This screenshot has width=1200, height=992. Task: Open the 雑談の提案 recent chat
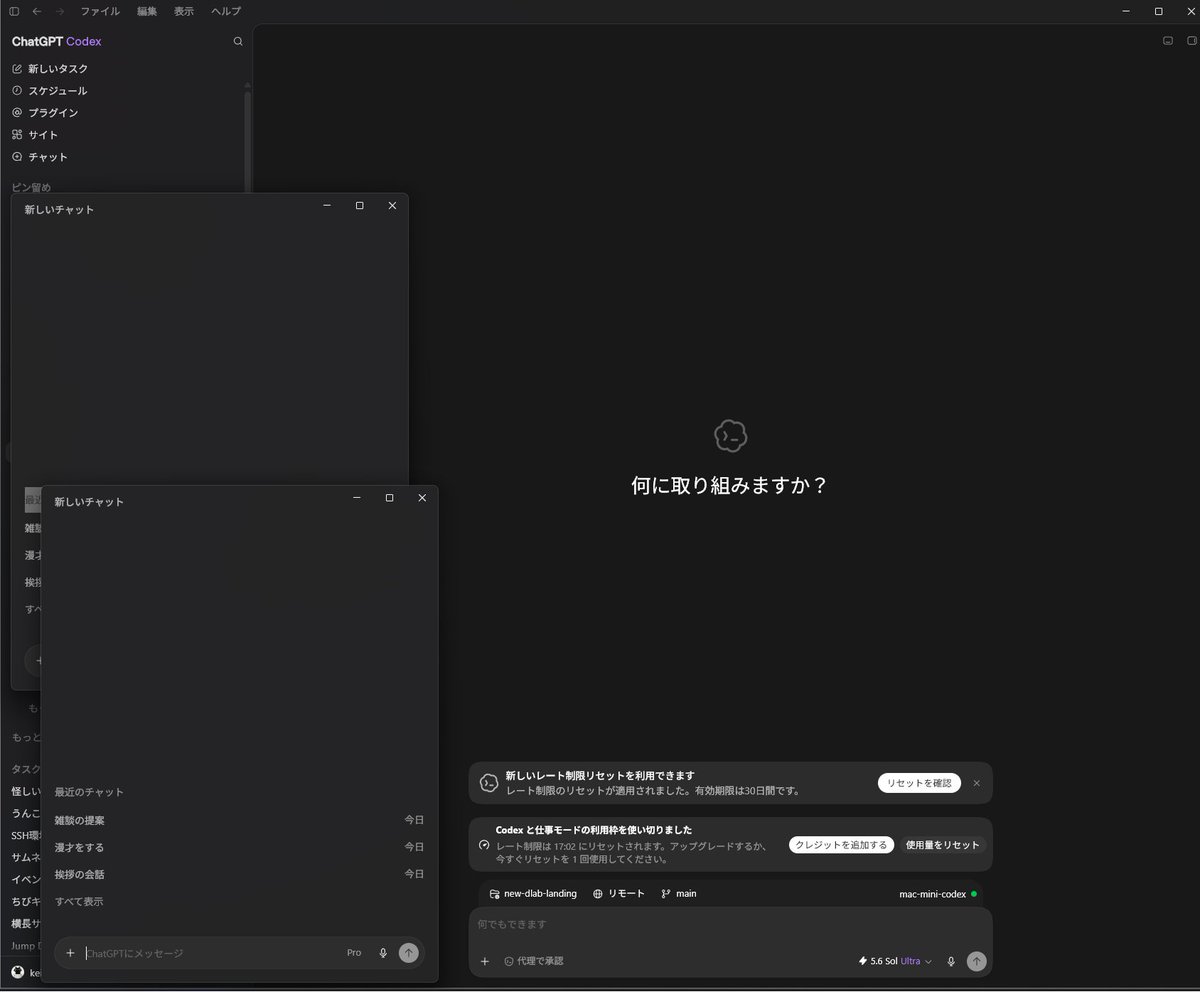239,820
